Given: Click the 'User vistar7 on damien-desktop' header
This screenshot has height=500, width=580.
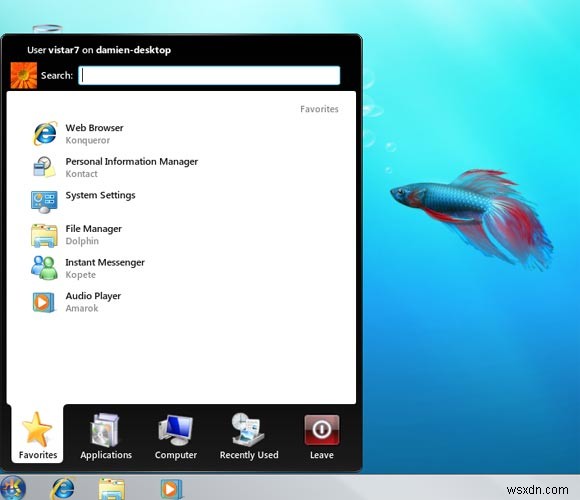Looking at the screenshot, I should (99, 50).
